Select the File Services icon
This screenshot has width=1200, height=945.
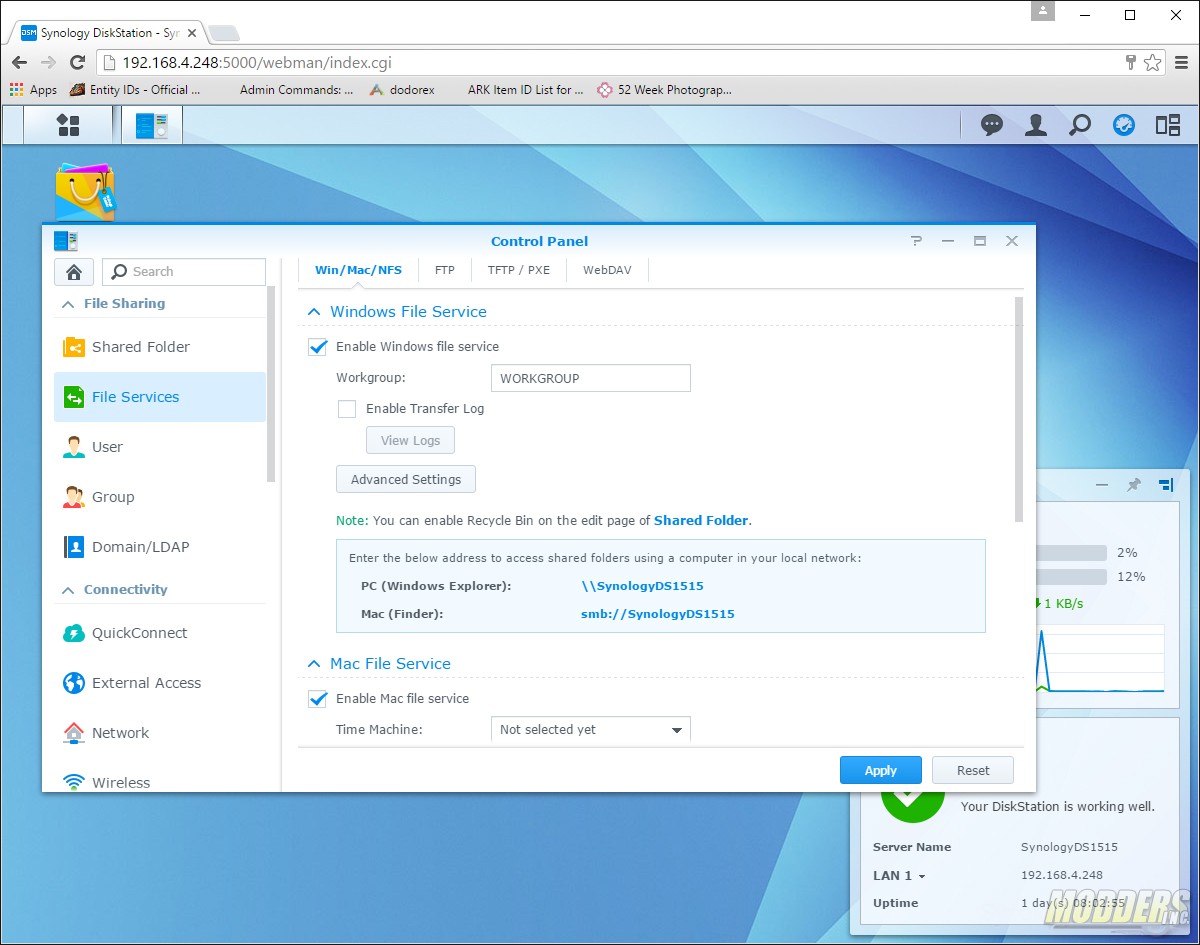point(74,397)
